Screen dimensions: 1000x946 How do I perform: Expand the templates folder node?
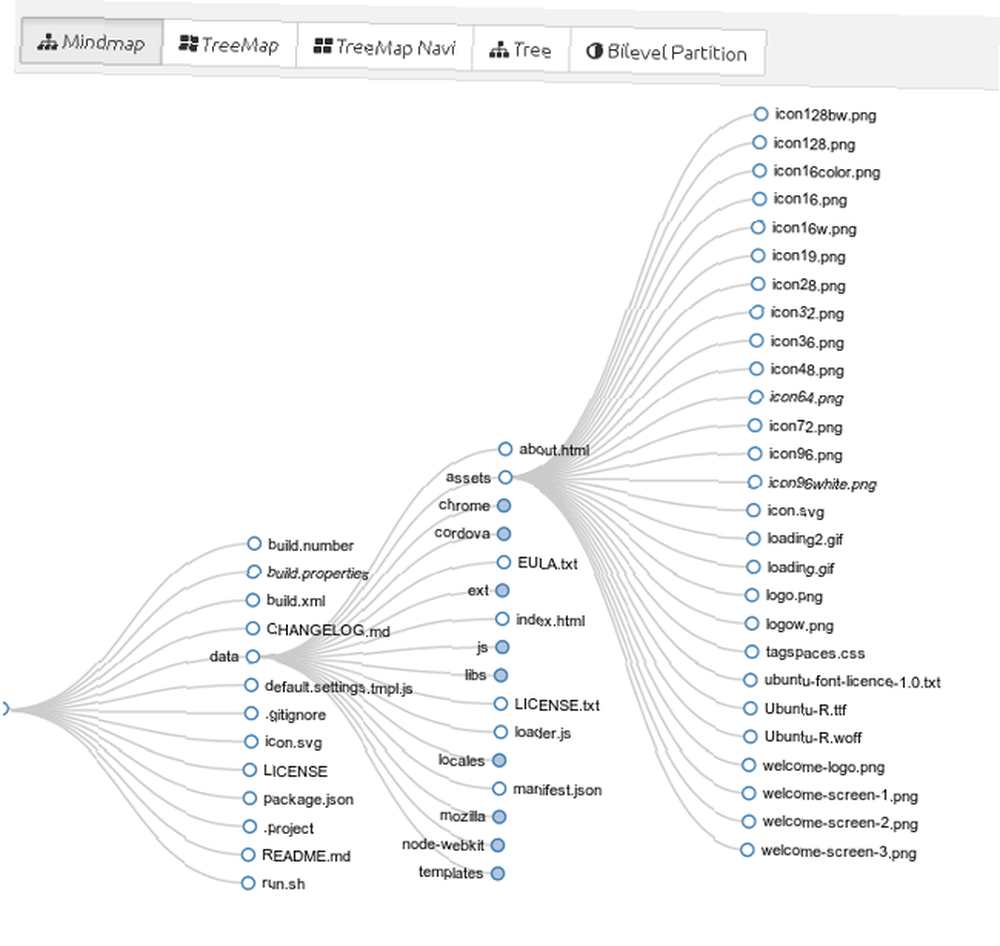coord(499,874)
